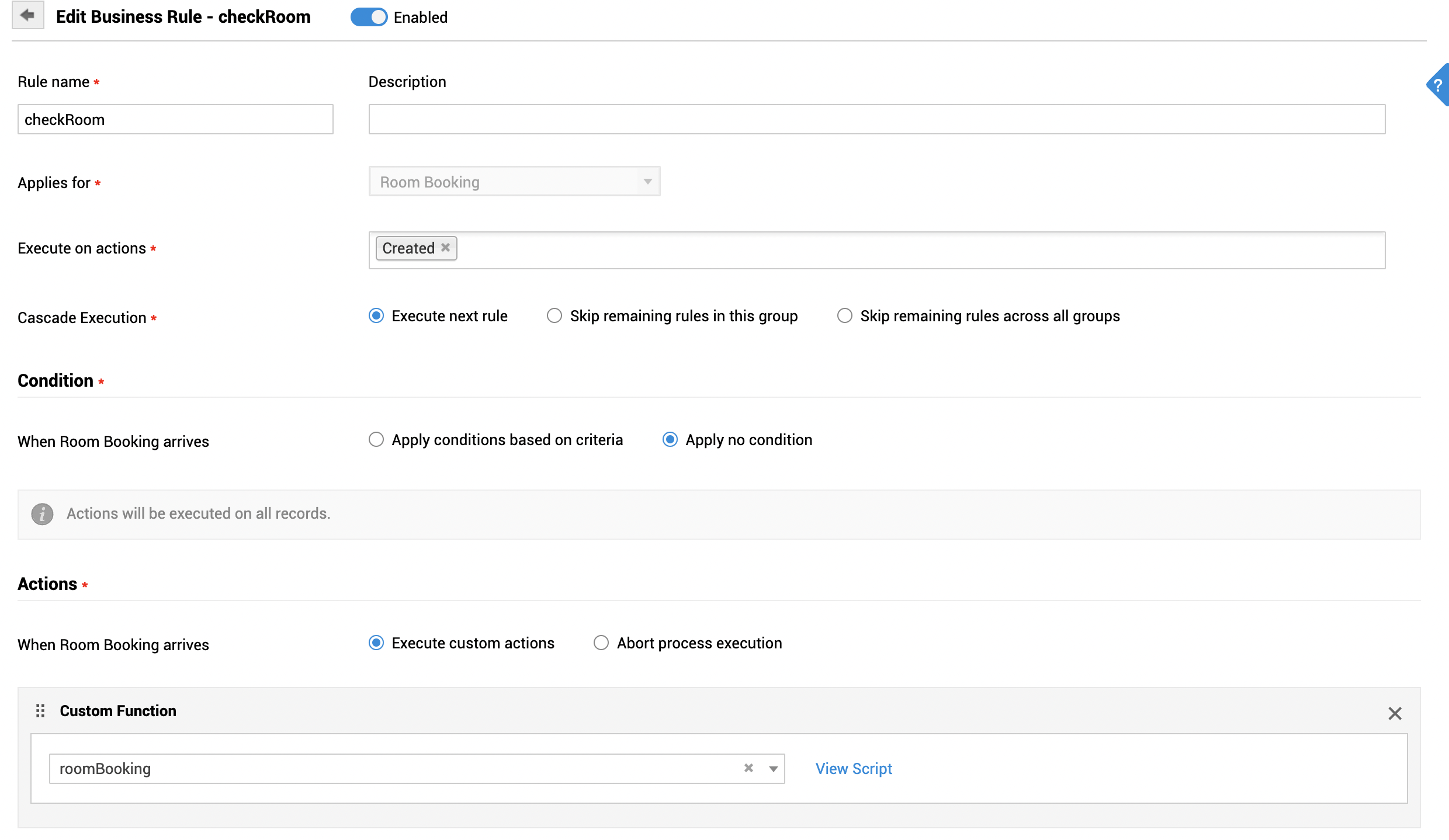Expand the roomBooking function dropdown arrow
1449x840 pixels.
773,769
